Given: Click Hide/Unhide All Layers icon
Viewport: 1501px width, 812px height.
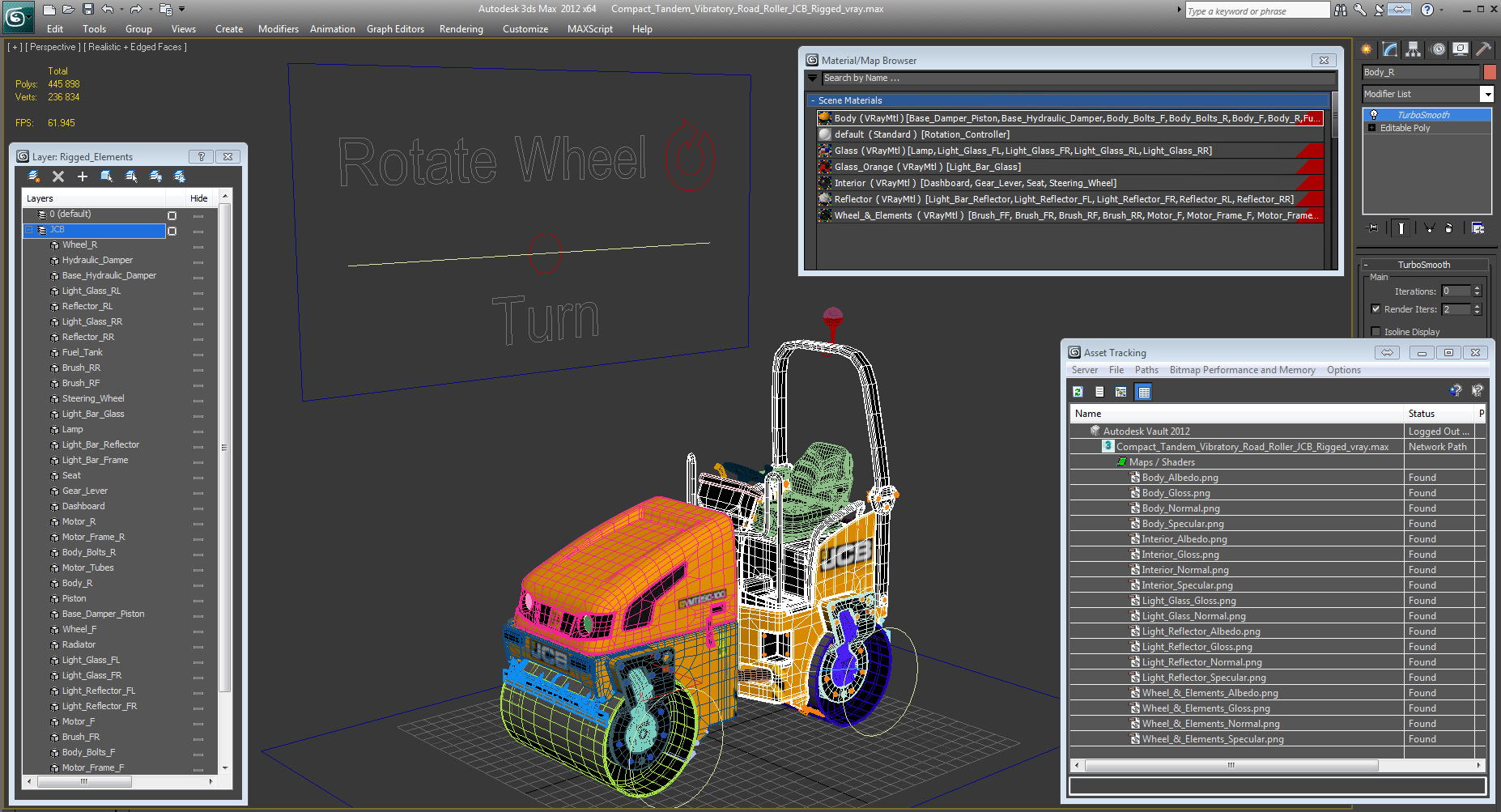Looking at the screenshot, I should point(155,176).
